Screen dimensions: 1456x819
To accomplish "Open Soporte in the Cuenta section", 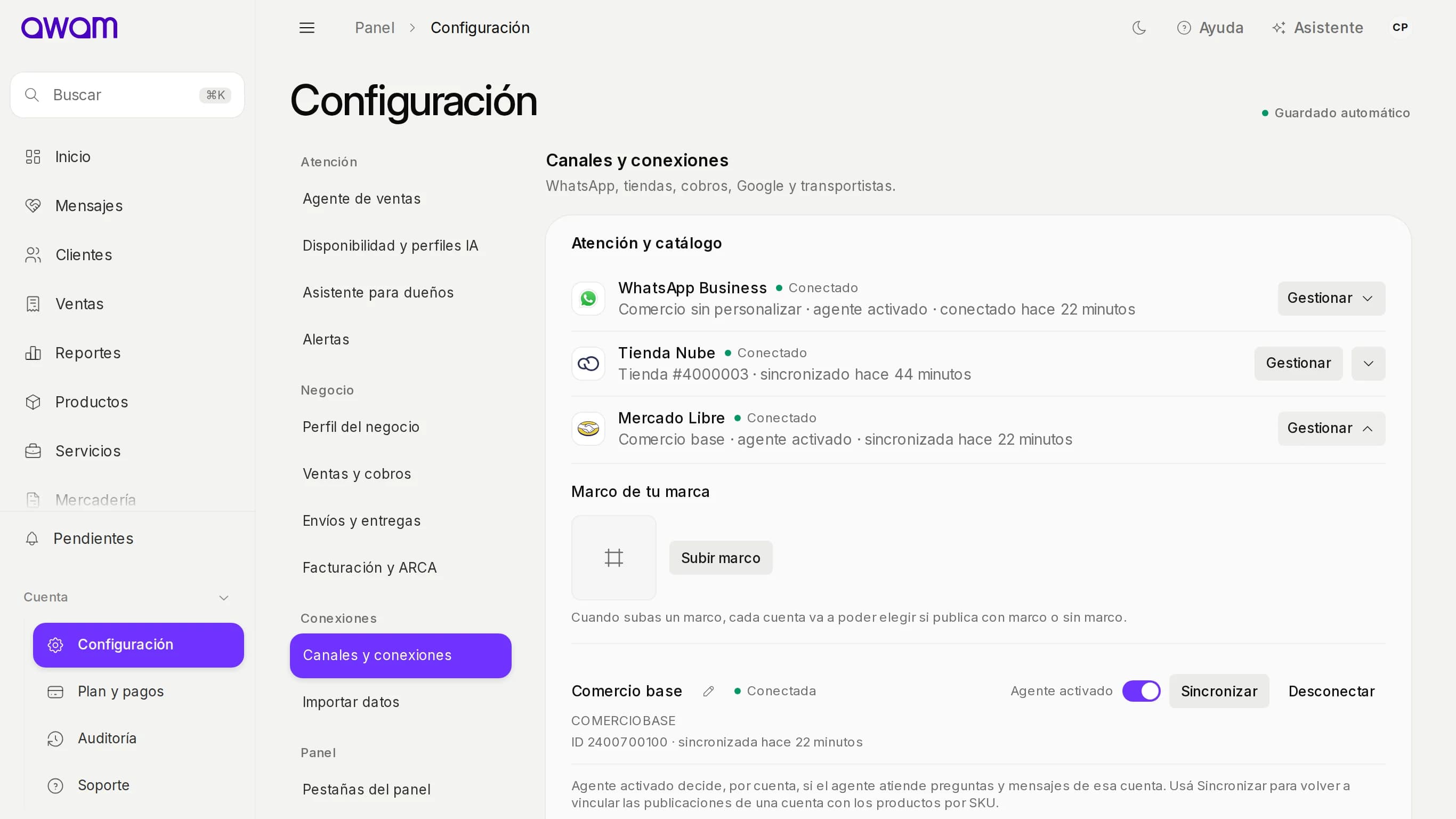I will point(139,785).
